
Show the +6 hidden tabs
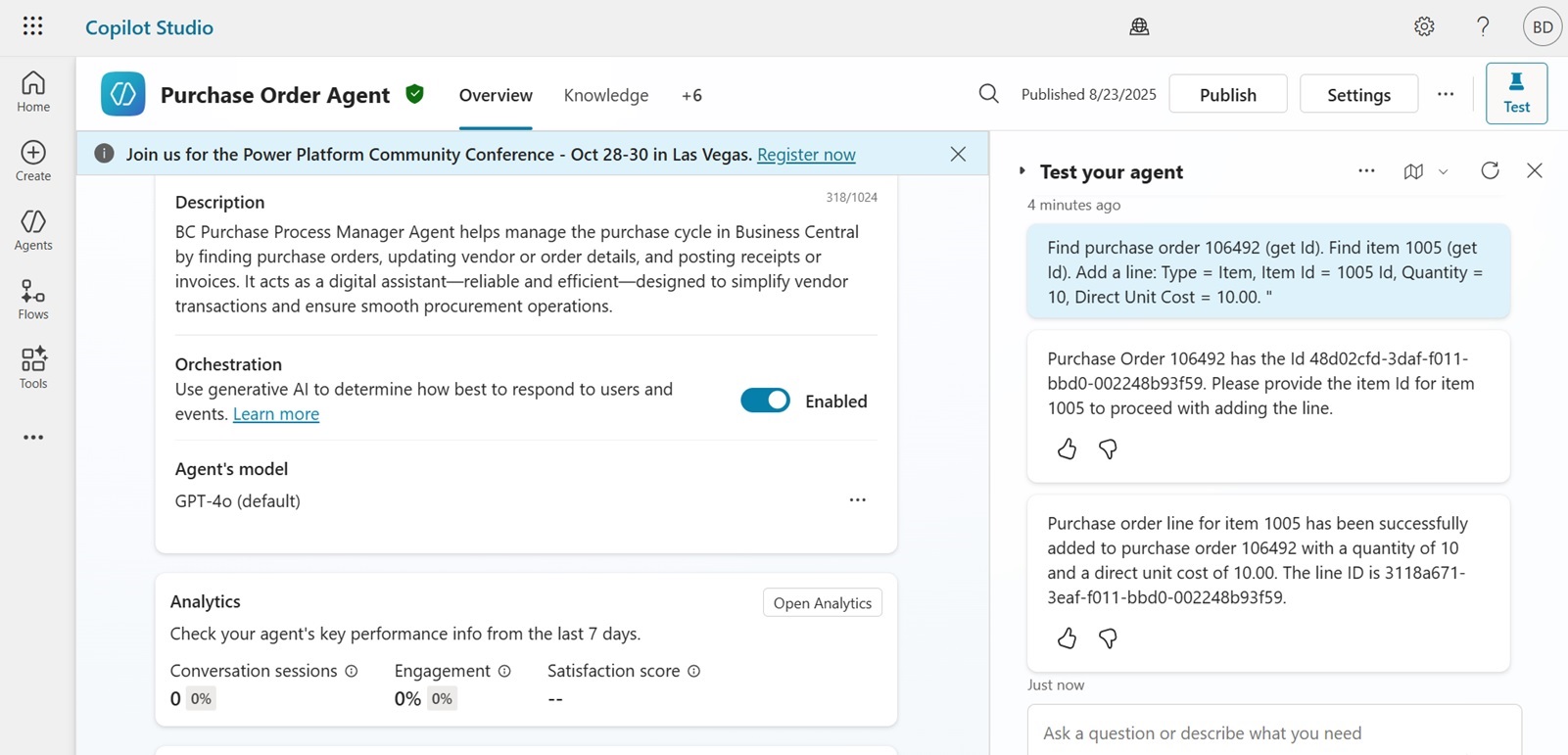[691, 95]
